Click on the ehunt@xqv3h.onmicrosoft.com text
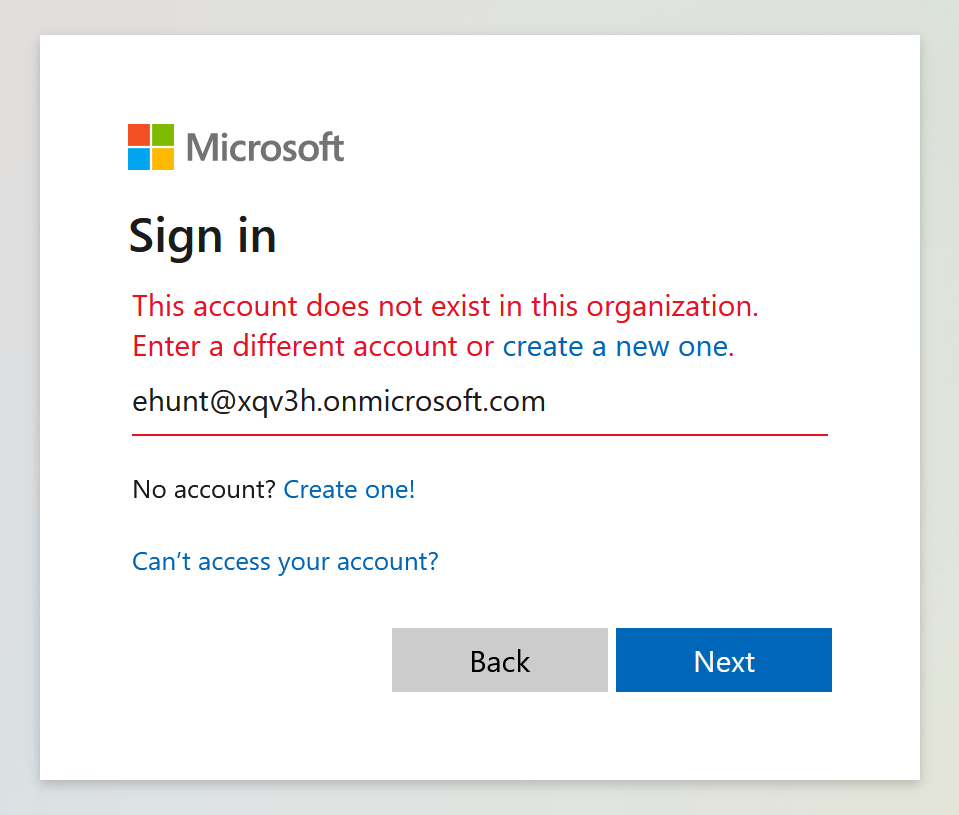The image size is (959, 815). coord(339,402)
